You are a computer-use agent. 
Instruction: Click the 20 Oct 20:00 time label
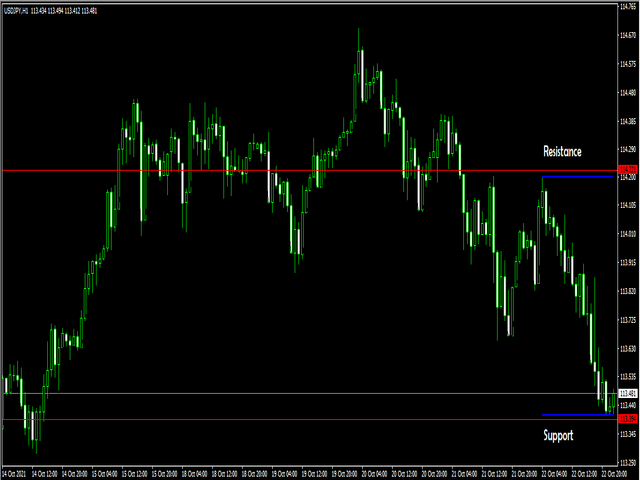(x=435, y=473)
